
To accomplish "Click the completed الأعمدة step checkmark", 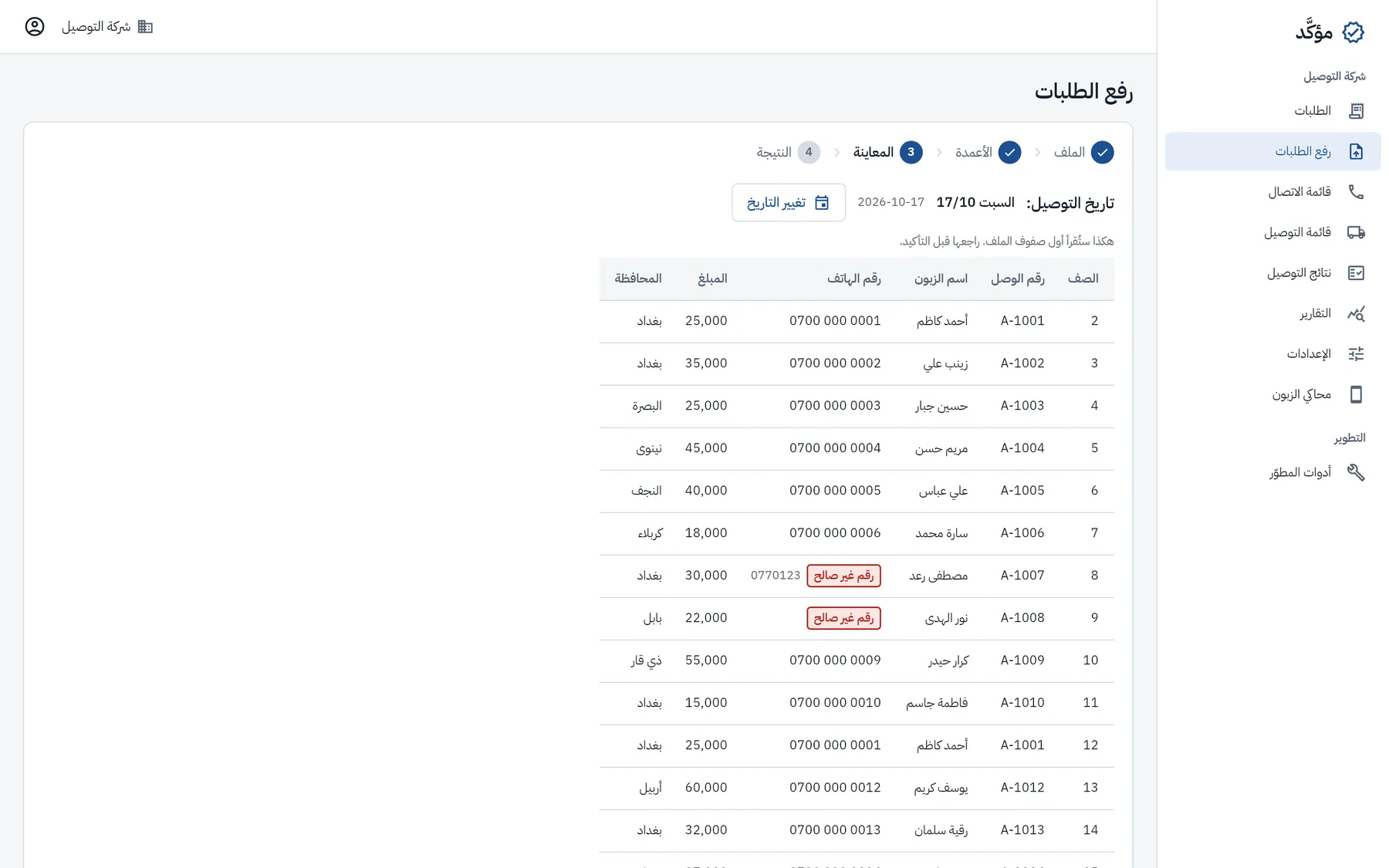I will 1009,153.
